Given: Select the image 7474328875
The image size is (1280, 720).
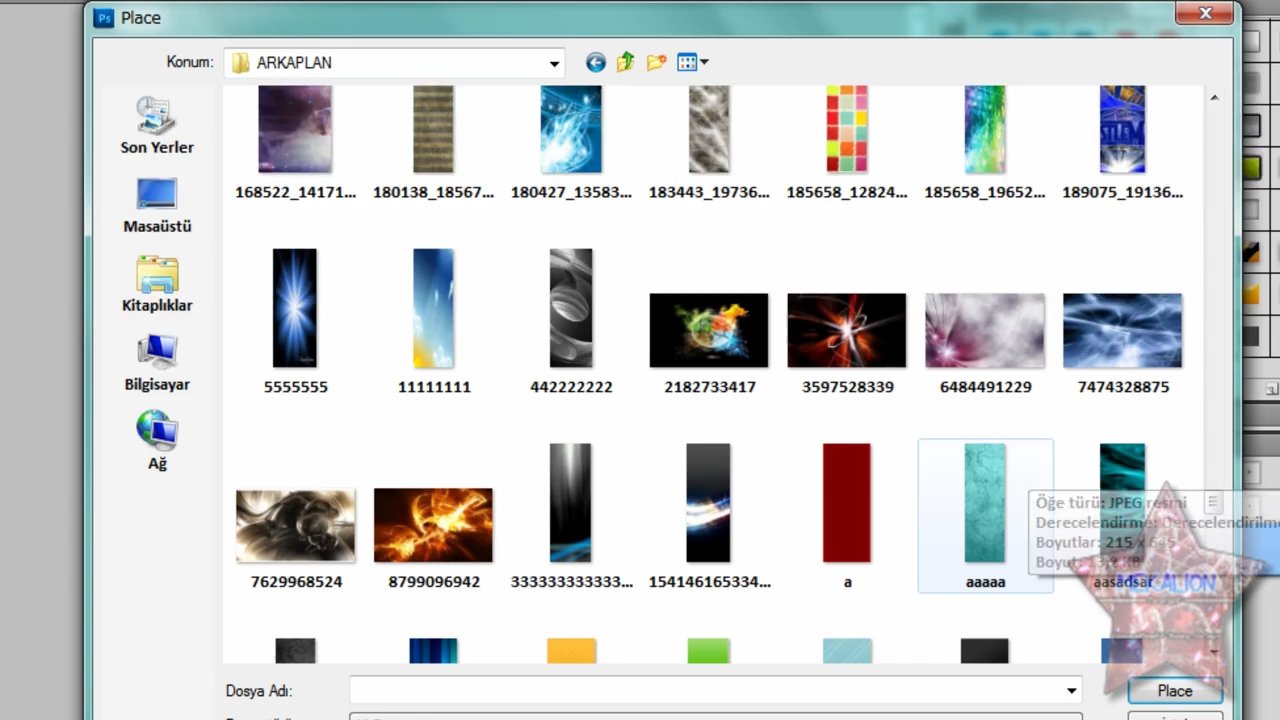Looking at the screenshot, I should tap(1122, 330).
